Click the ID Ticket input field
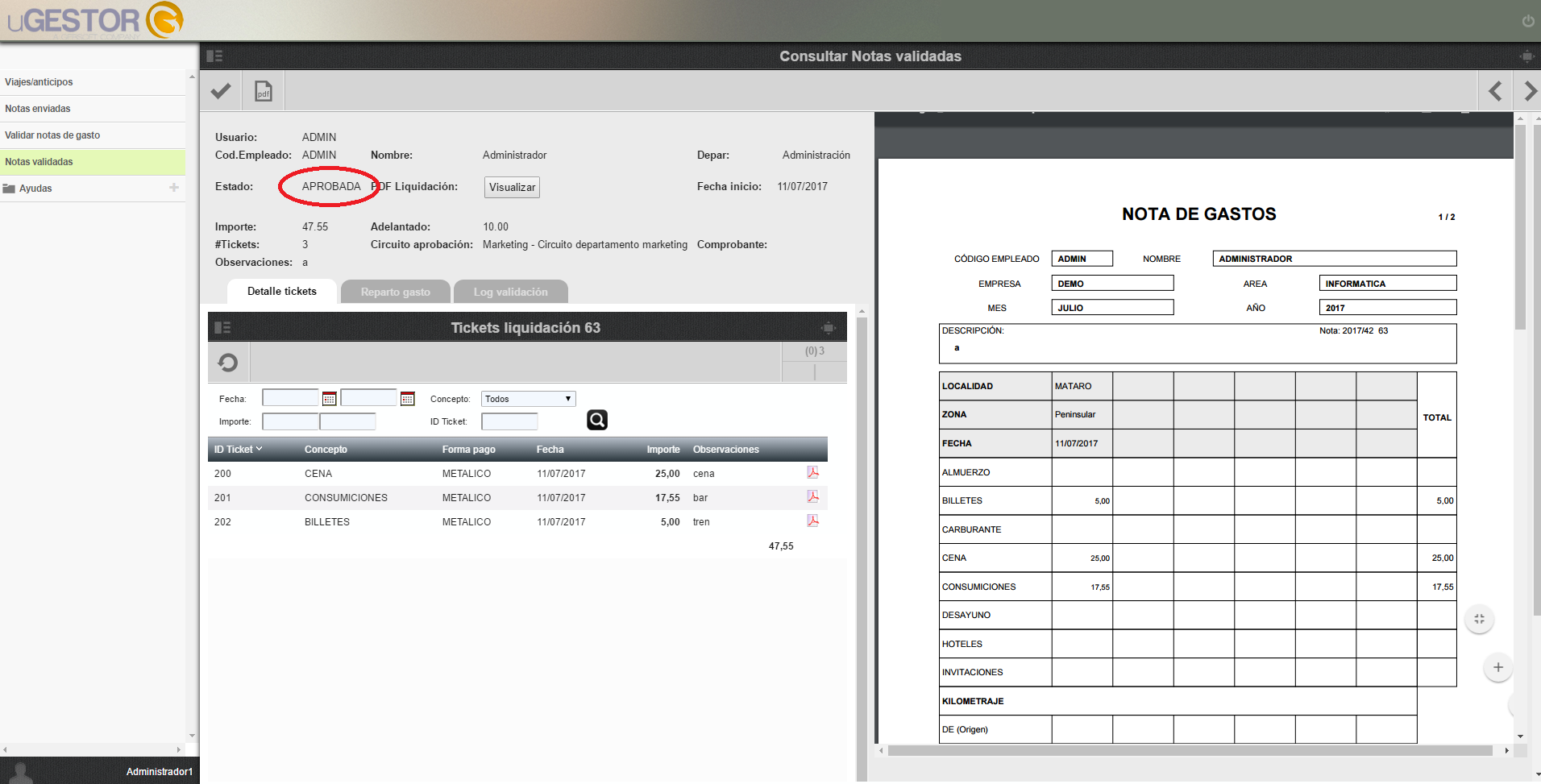Screen dimensions: 1541x784 (x=509, y=421)
